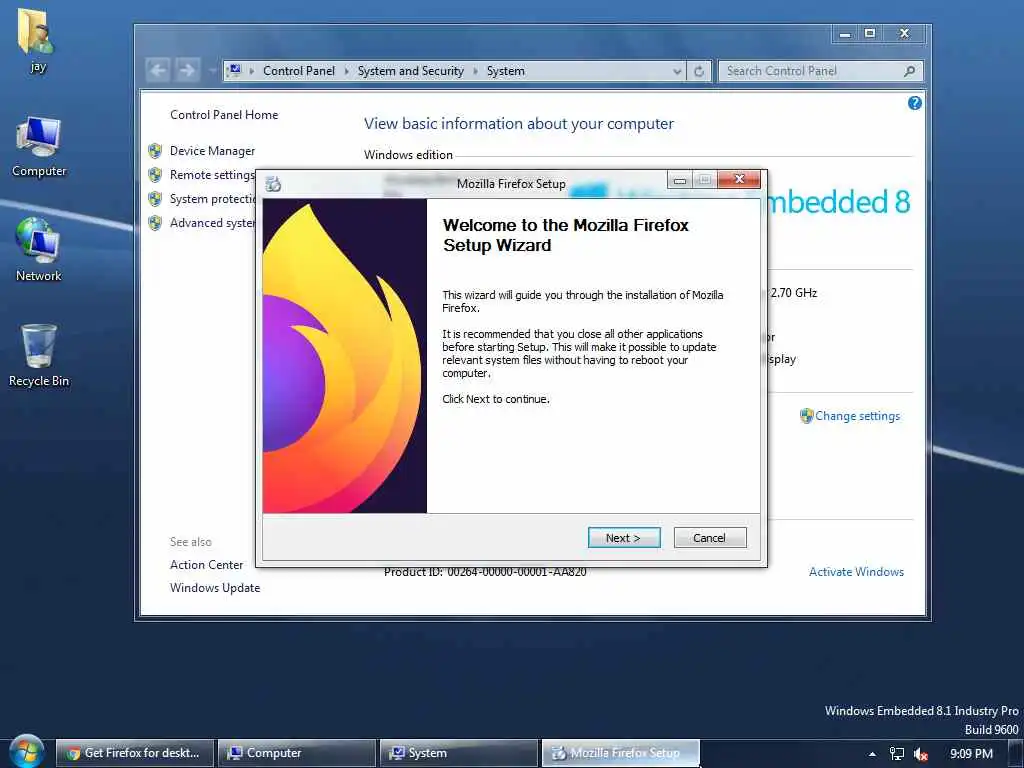Select Control Panel in breadcrumb
1024x768 pixels.
tap(298, 71)
